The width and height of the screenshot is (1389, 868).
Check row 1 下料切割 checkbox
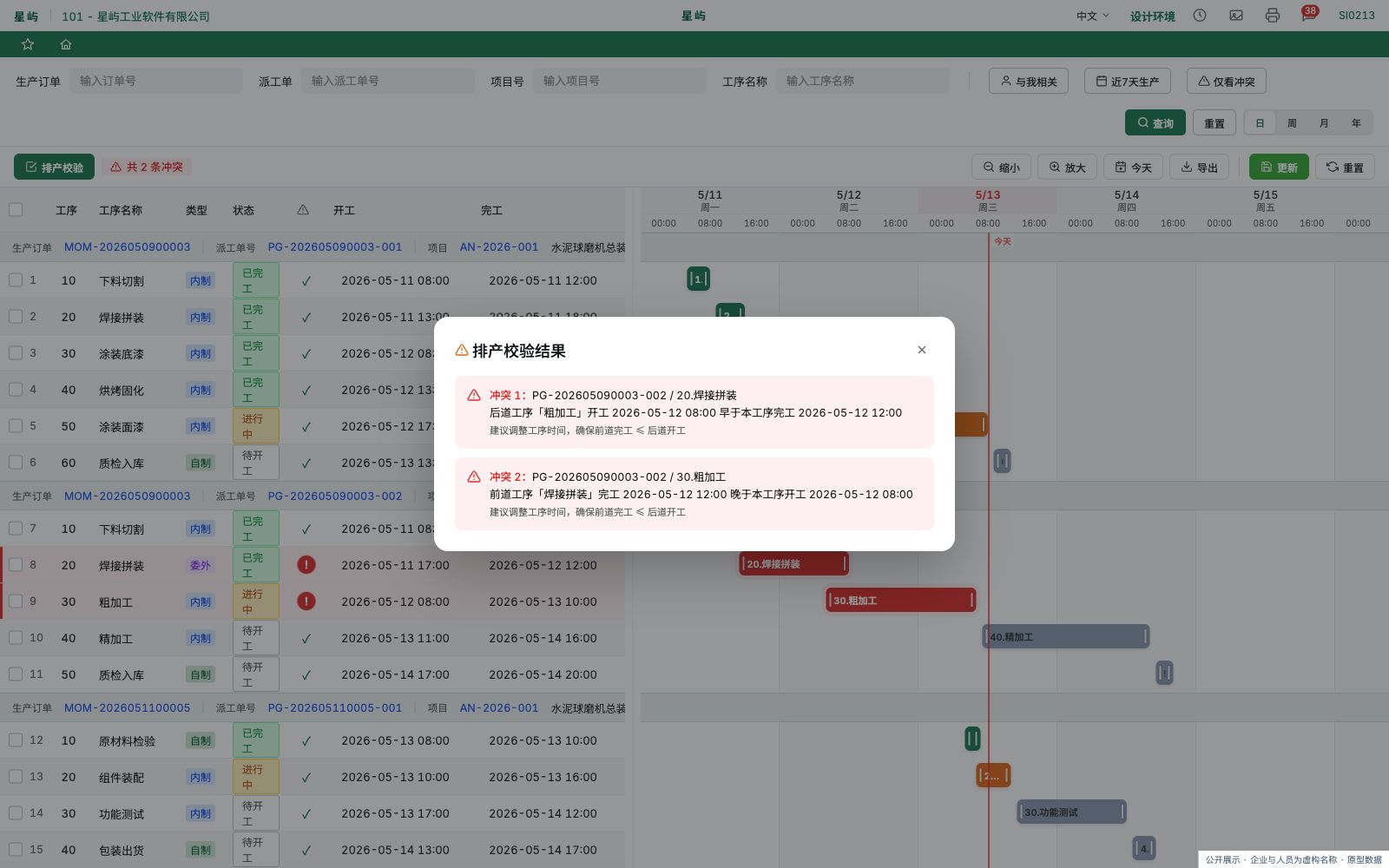pos(16,279)
